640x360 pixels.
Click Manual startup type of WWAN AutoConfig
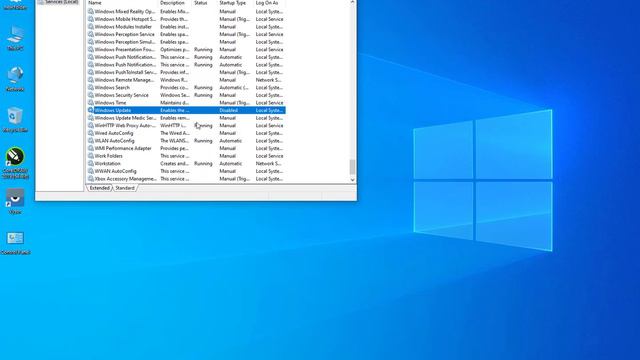pos(228,171)
